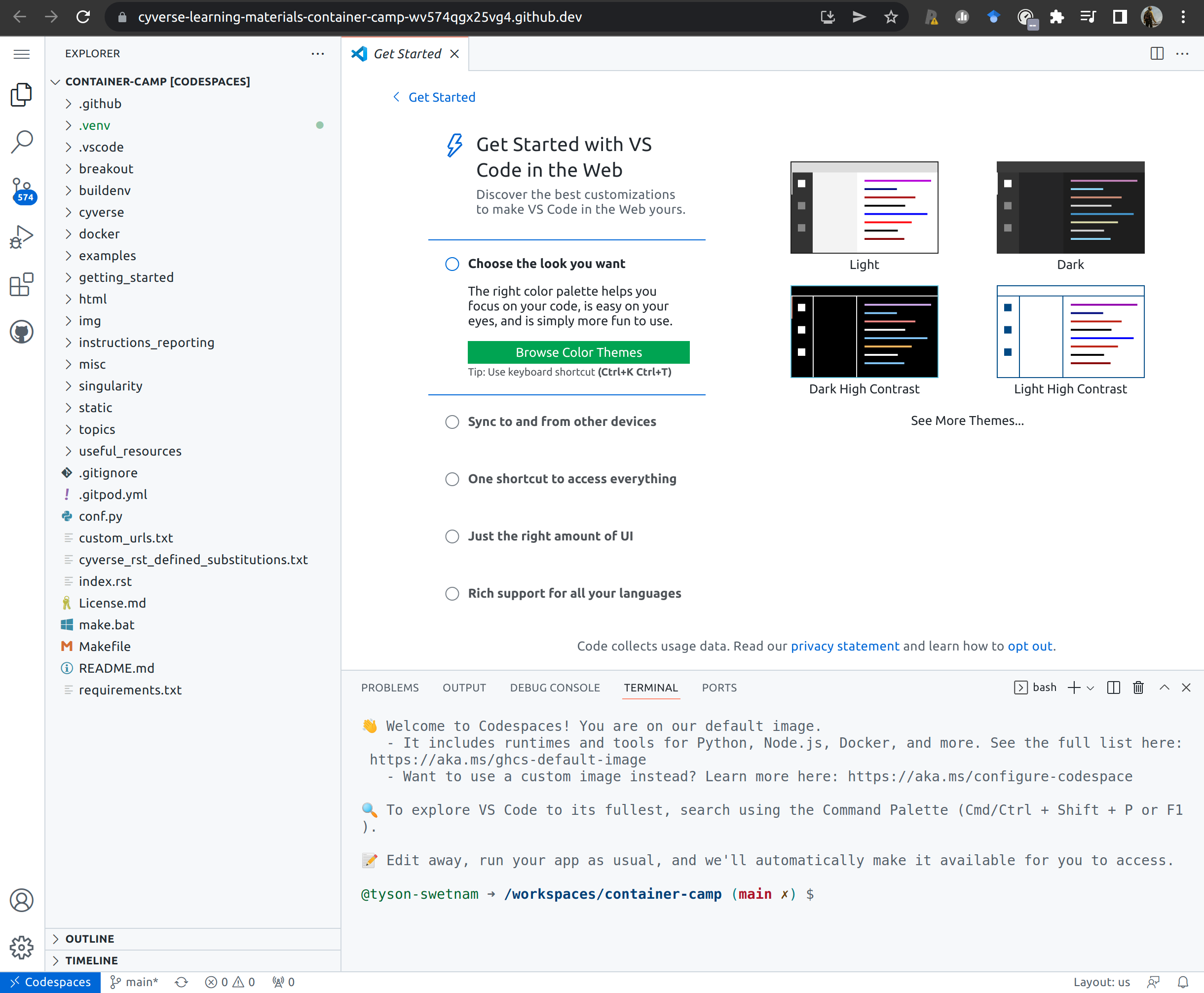Open the Run and Debug view
This screenshot has width=1204, height=993.
click(22, 237)
